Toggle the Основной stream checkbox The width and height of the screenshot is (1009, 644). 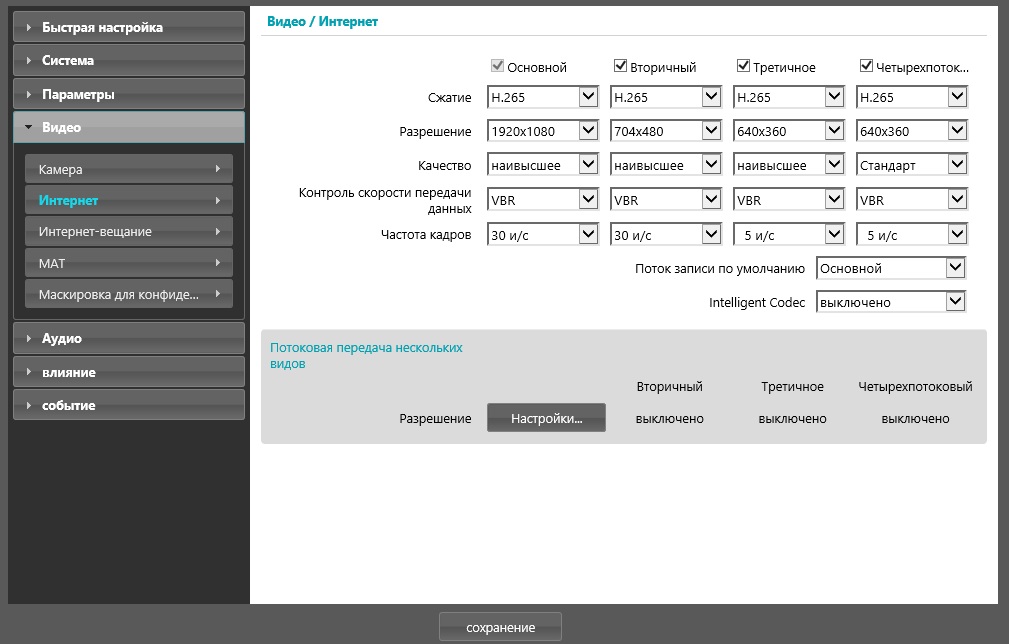click(497, 66)
